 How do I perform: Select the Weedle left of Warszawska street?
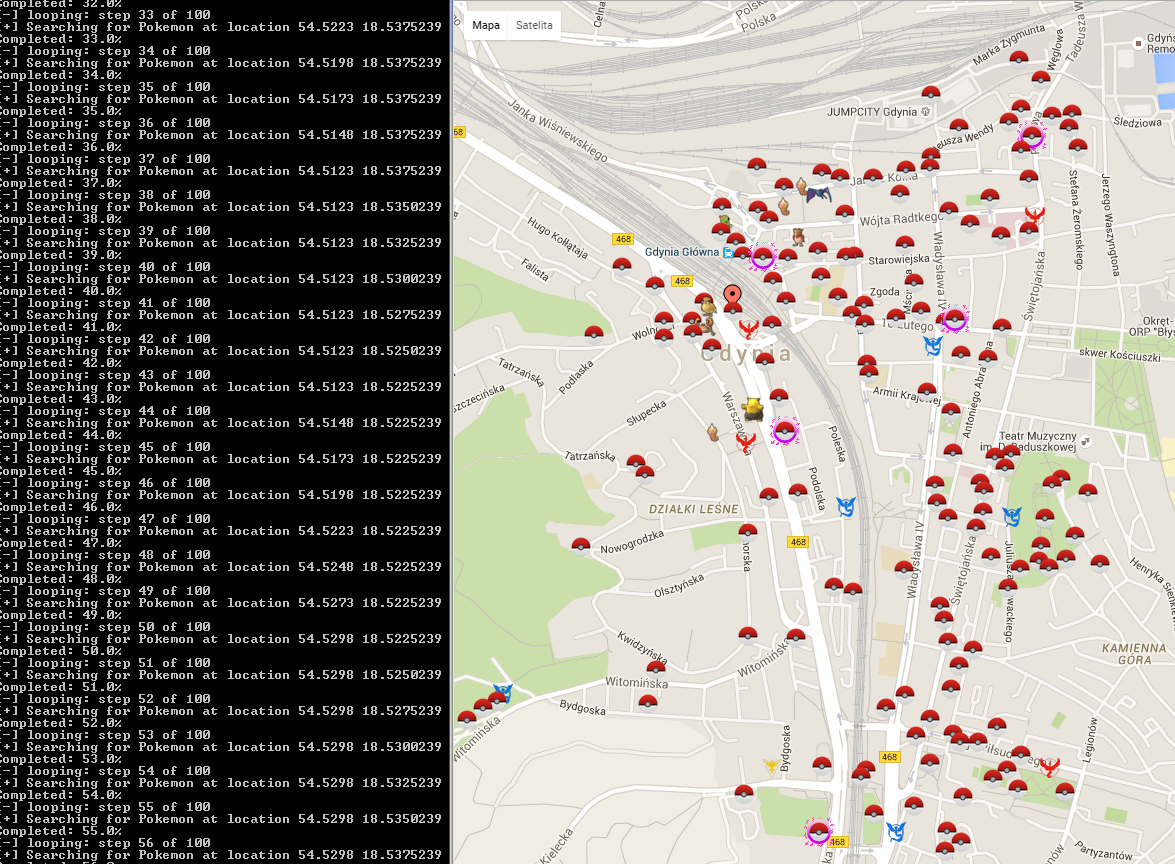(713, 432)
